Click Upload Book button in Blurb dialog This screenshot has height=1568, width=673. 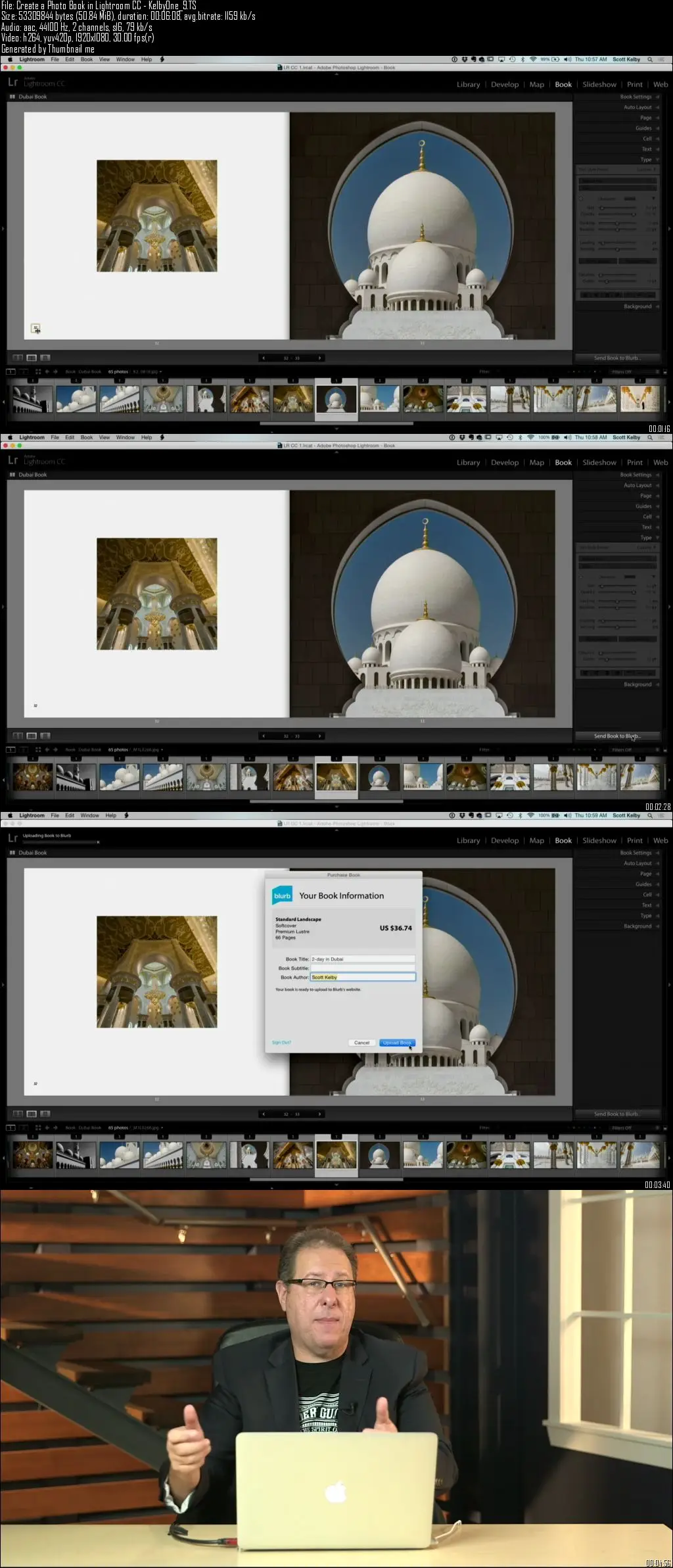(x=397, y=1043)
